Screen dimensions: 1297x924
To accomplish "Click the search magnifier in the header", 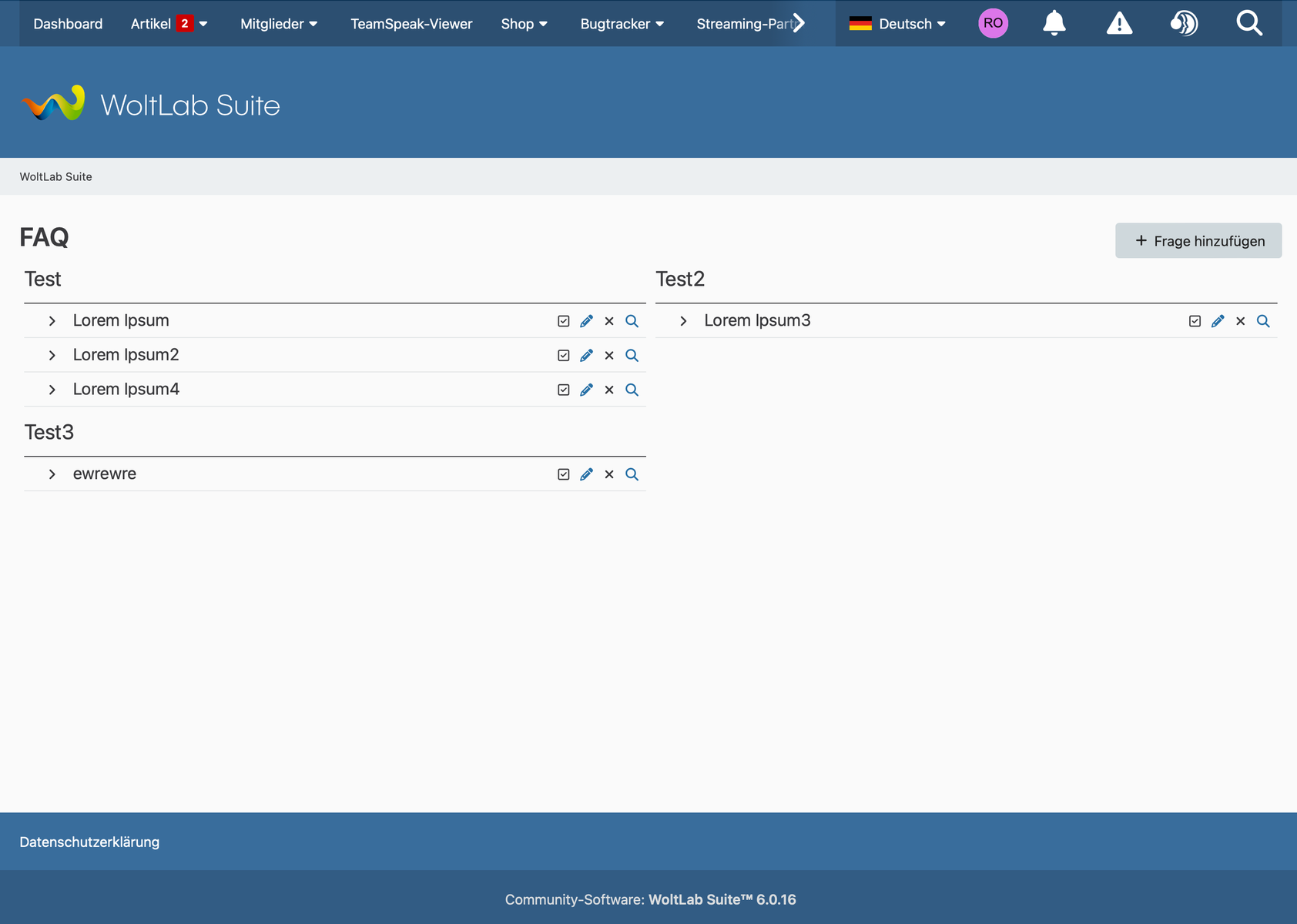I will (1248, 23).
